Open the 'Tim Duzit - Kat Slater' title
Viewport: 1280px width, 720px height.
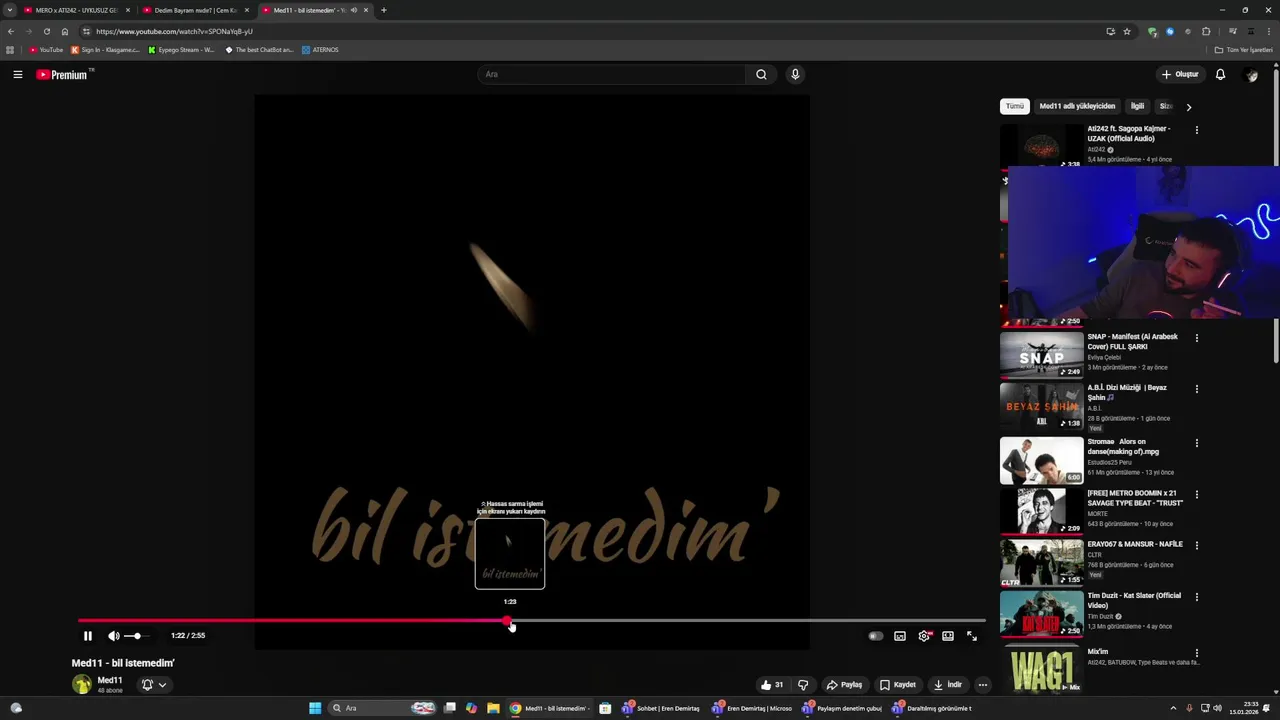click(1134, 600)
